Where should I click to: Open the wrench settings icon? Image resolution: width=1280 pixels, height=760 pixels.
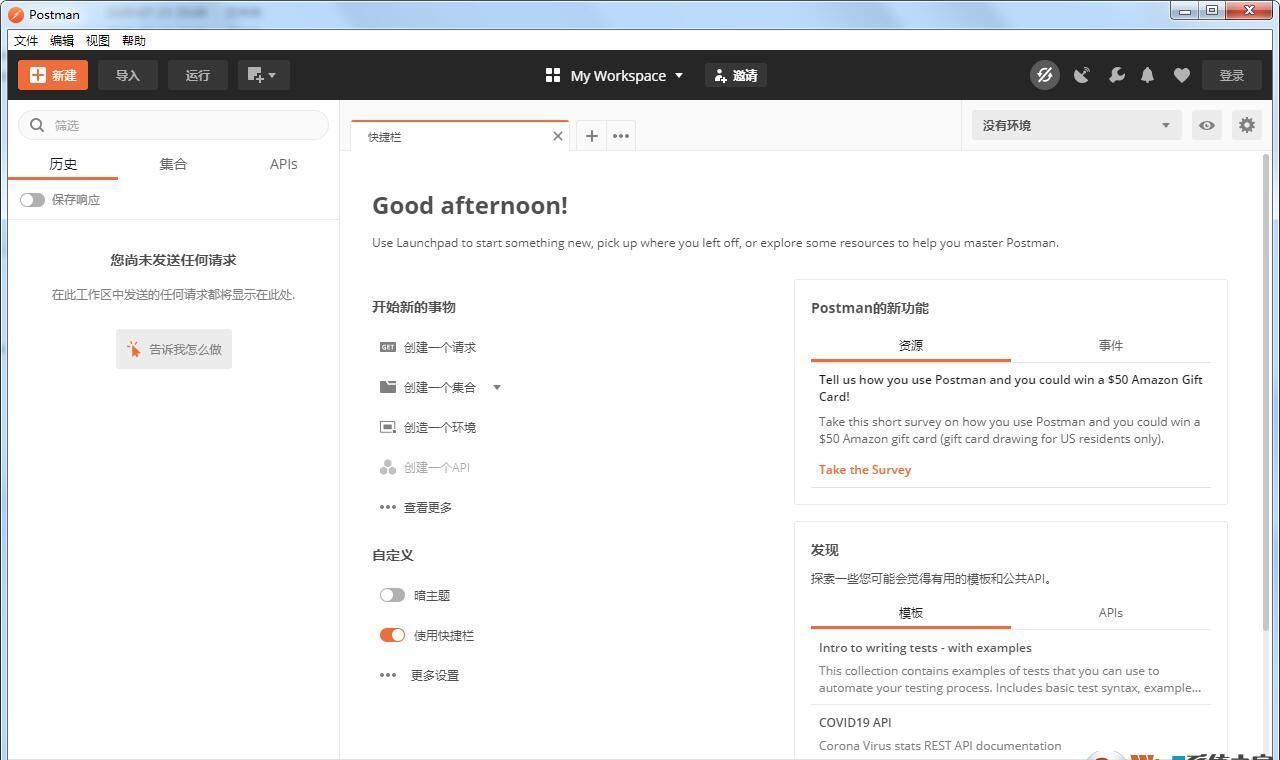click(1116, 75)
